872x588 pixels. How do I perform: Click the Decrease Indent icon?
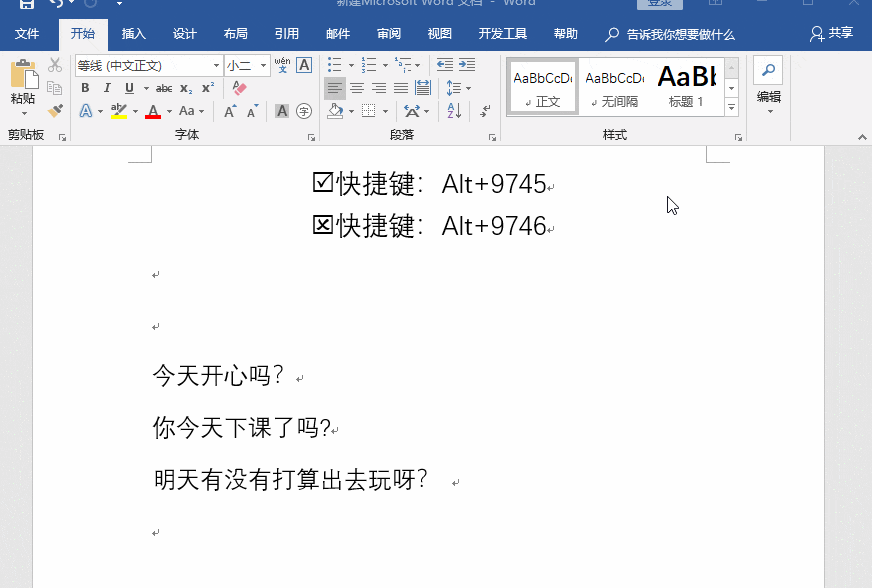coord(444,65)
